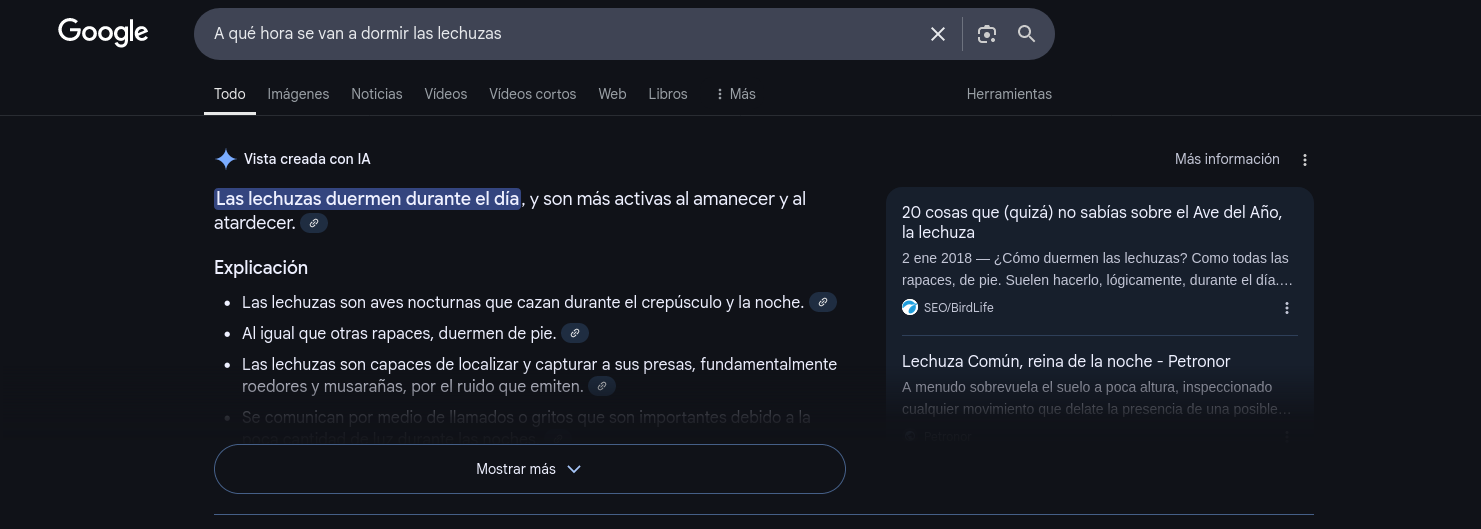
Task: Click snippet 'A menudo sobrevuela el suelo'
Action: [1097, 398]
